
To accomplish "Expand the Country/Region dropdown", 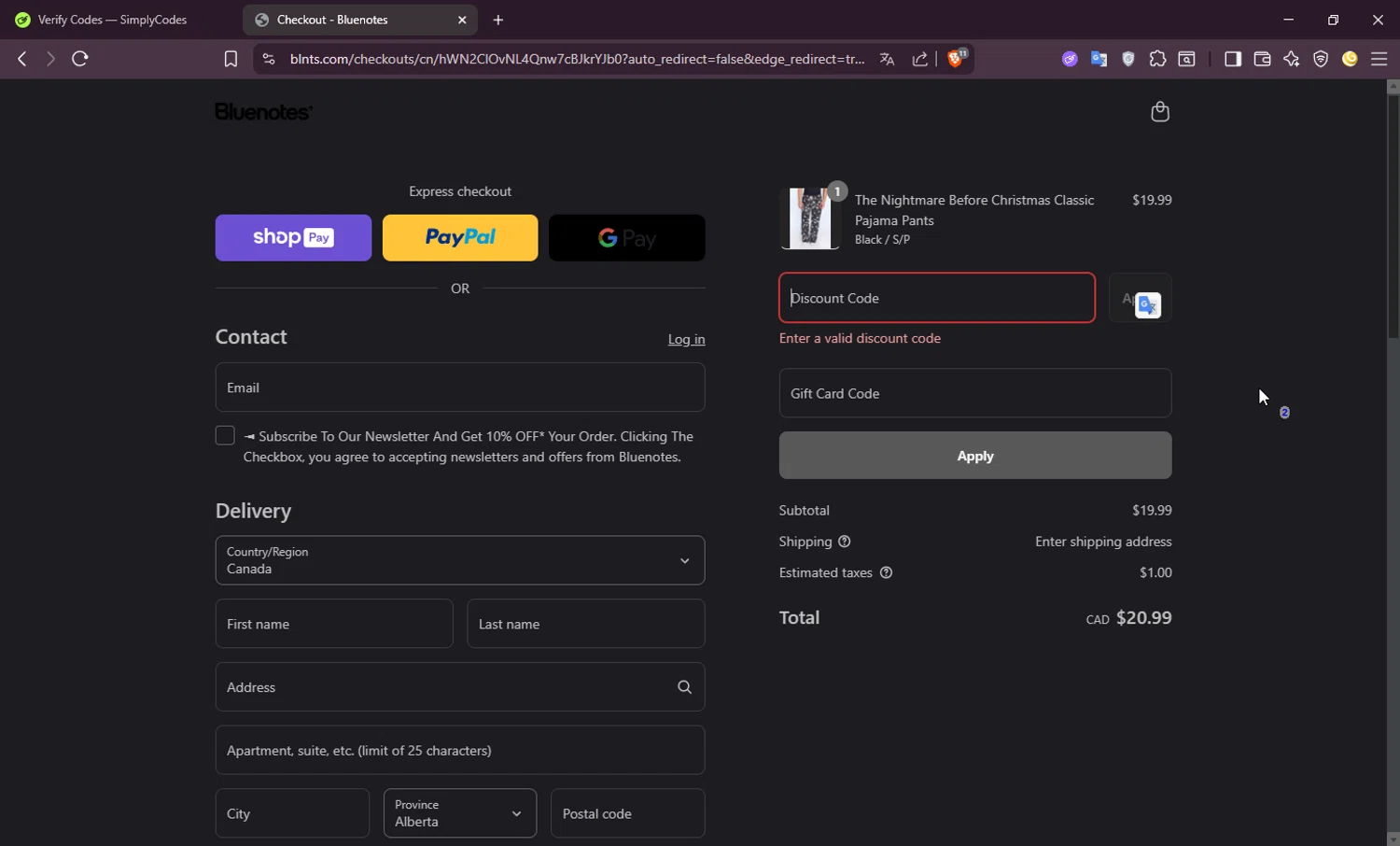I will pos(460,560).
